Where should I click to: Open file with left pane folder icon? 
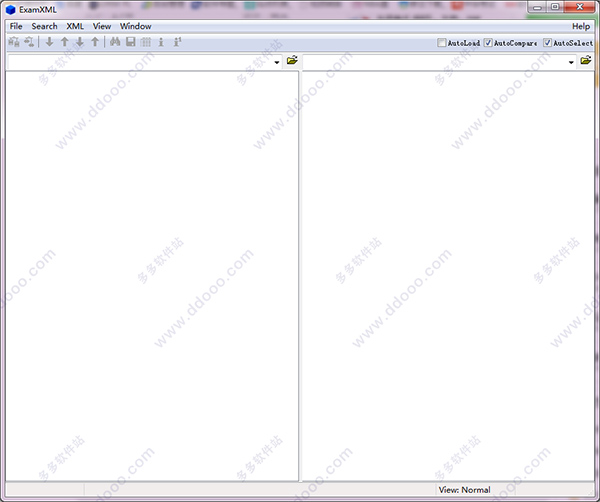[292, 60]
